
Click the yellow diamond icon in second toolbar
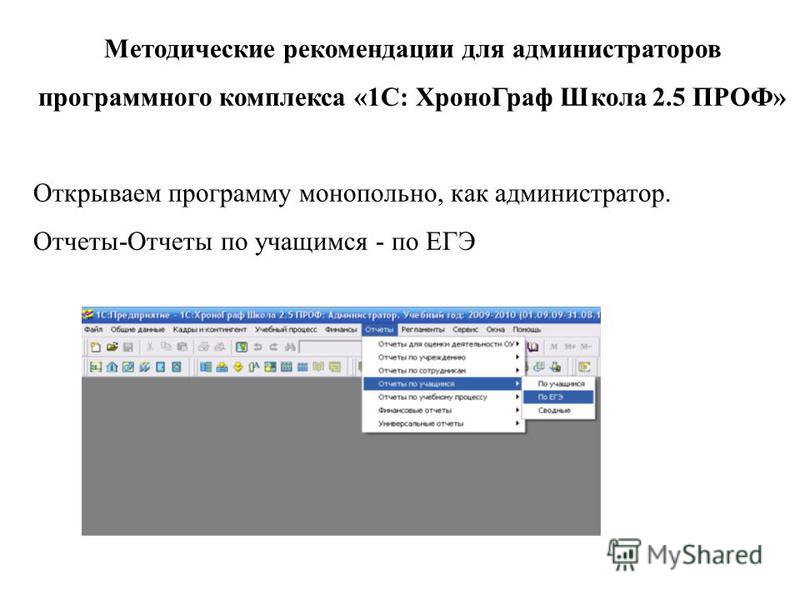pos(238,366)
